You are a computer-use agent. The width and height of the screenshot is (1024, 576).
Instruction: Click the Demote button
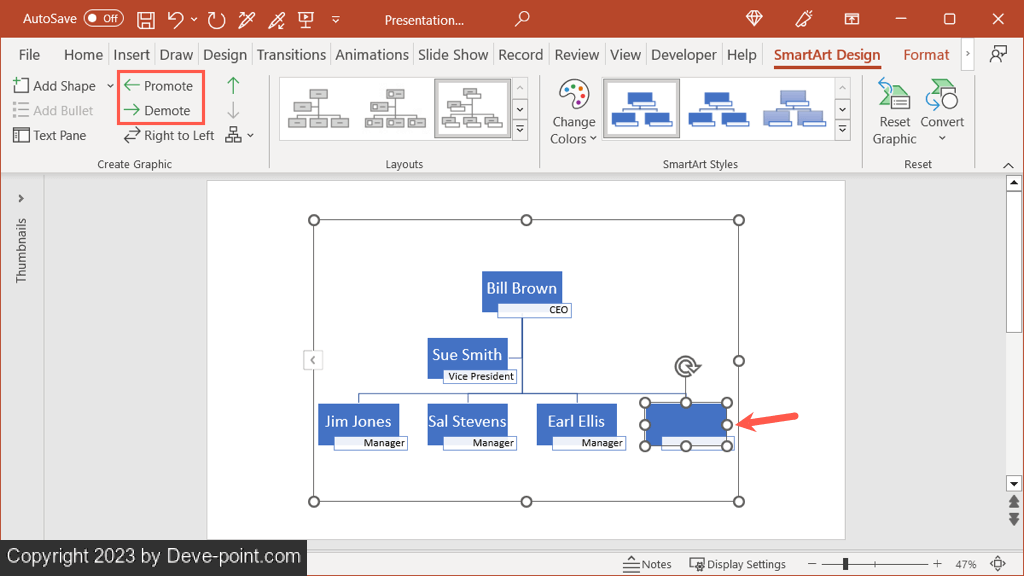157,110
